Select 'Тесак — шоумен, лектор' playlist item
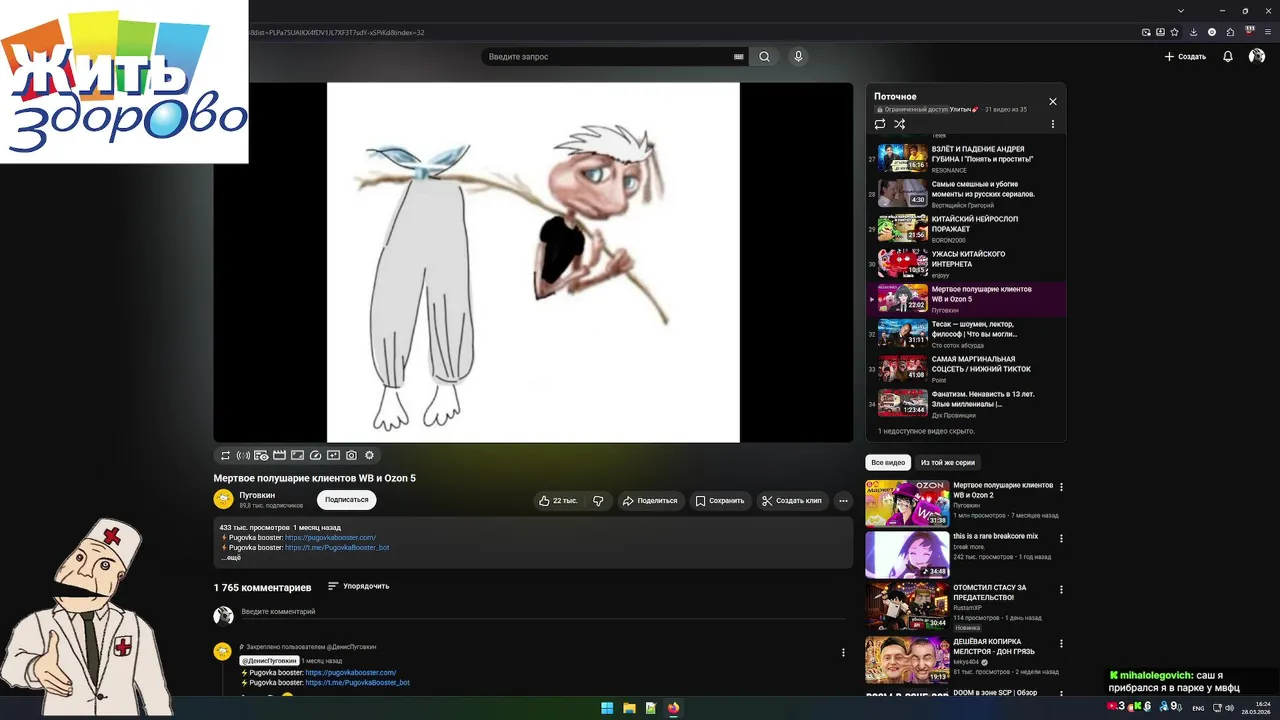Screen dimensions: 1280x720 [966, 333]
